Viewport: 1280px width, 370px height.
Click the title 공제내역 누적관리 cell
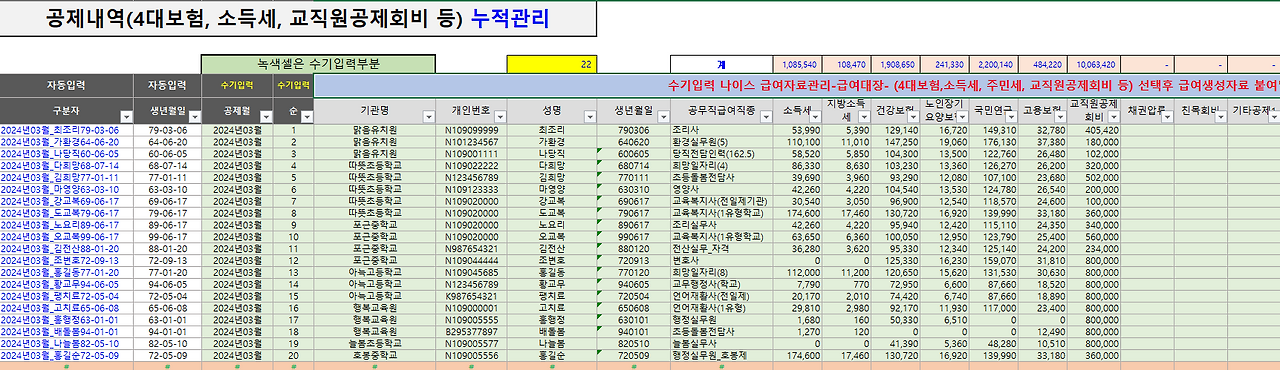[x=298, y=19]
